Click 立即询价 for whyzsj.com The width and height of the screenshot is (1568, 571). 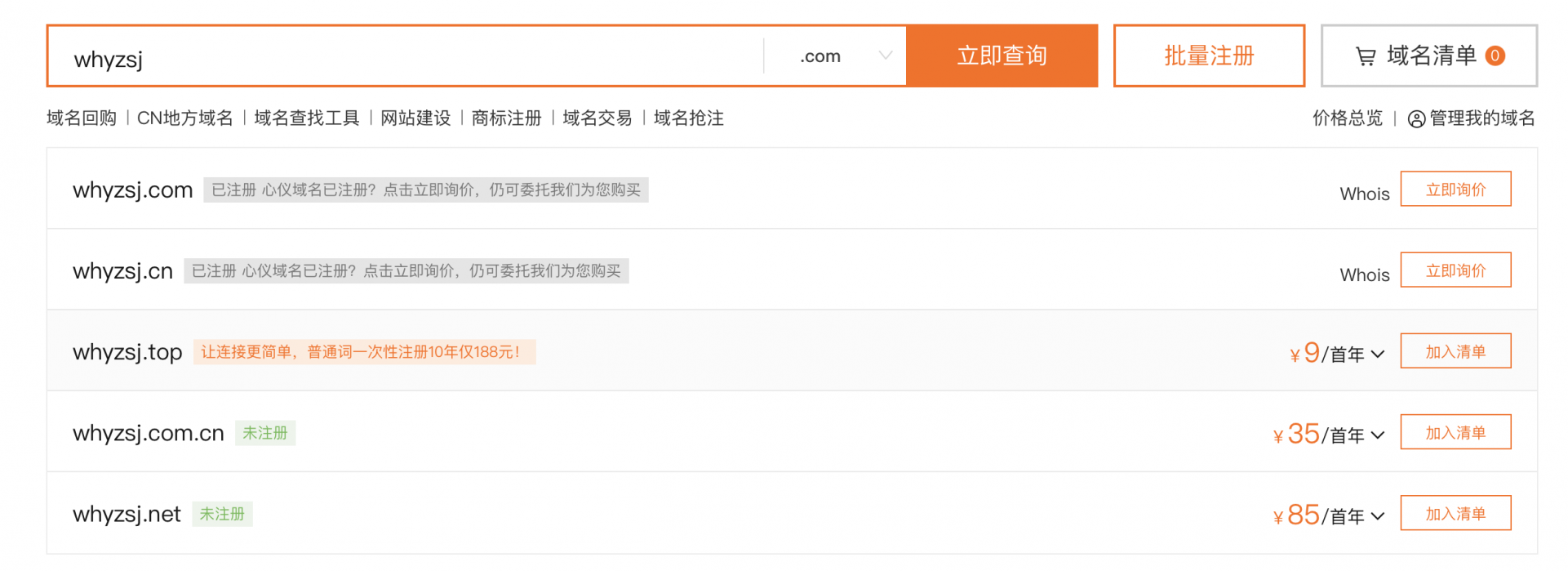coord(1455,189)
